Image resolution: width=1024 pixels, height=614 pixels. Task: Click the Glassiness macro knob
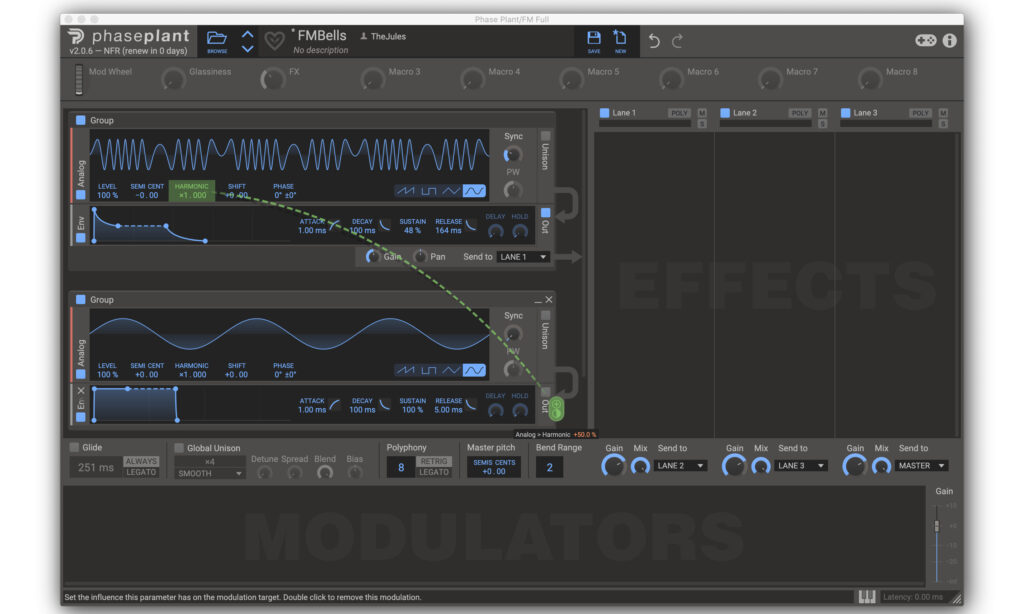[x=173, y=80]
